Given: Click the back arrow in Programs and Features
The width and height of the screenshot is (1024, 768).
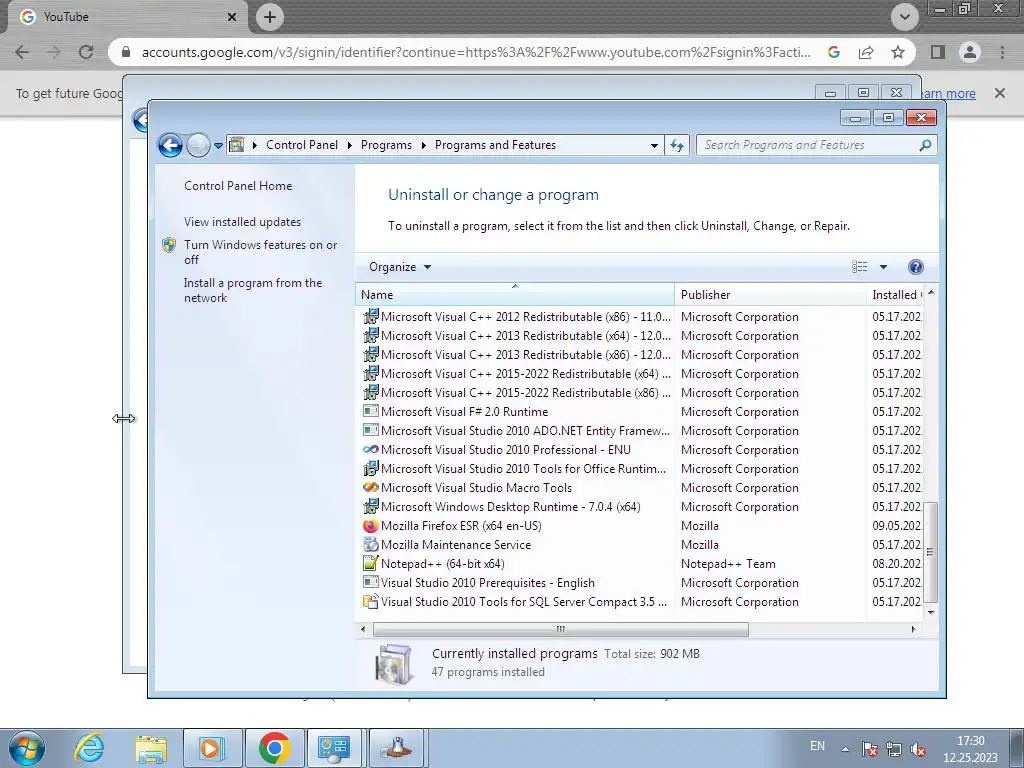Looking at the screenshot, I should point(170,145).
